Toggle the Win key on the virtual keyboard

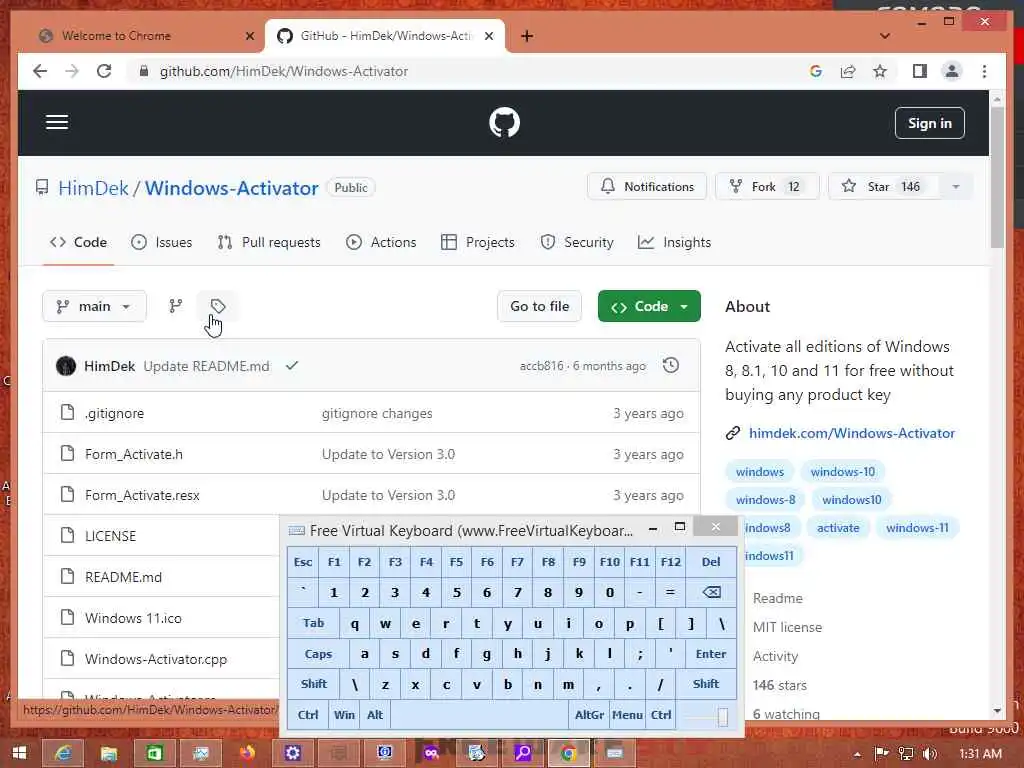[344, 714]
